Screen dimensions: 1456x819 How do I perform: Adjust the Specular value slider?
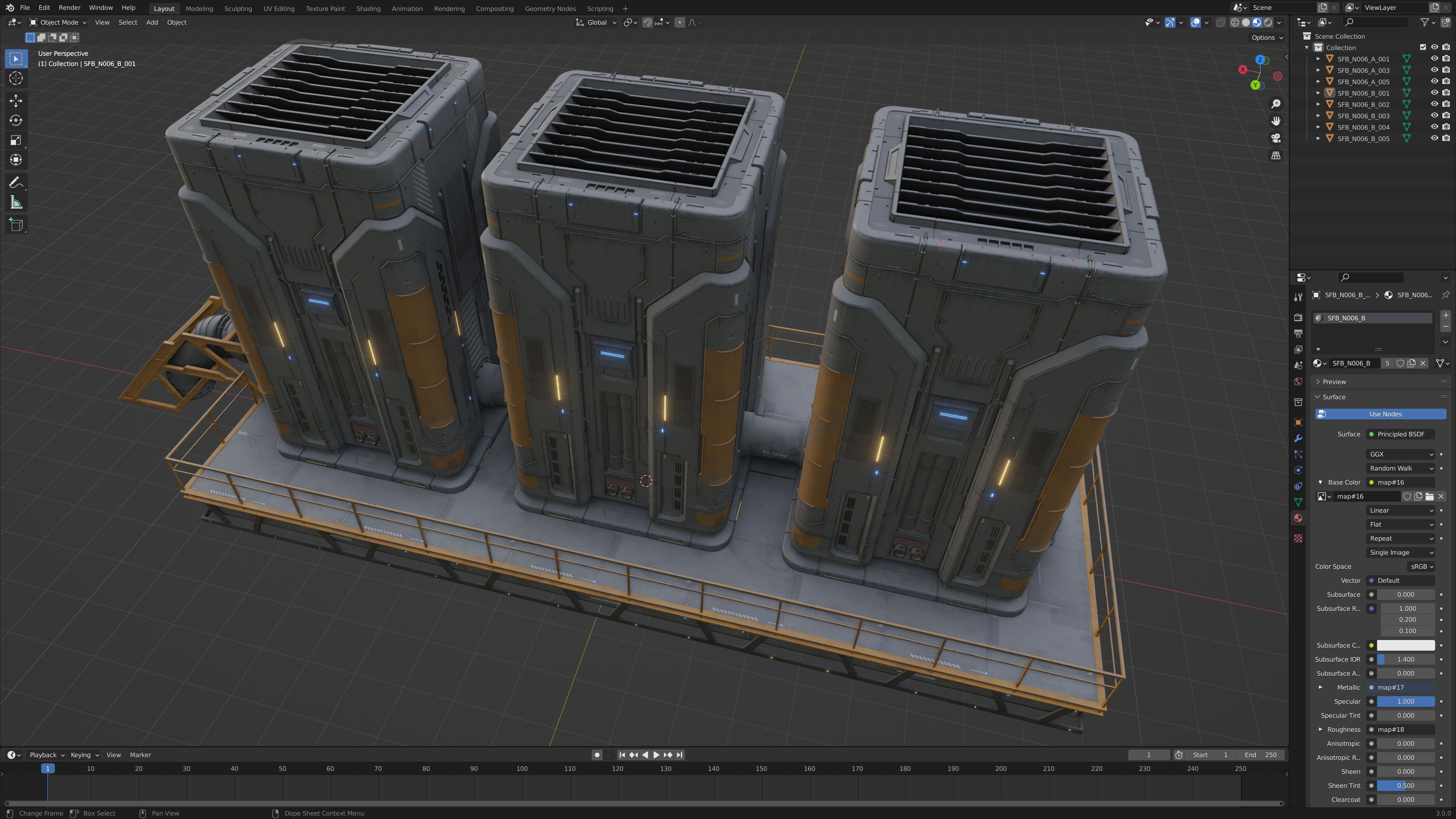(1406, 701)
